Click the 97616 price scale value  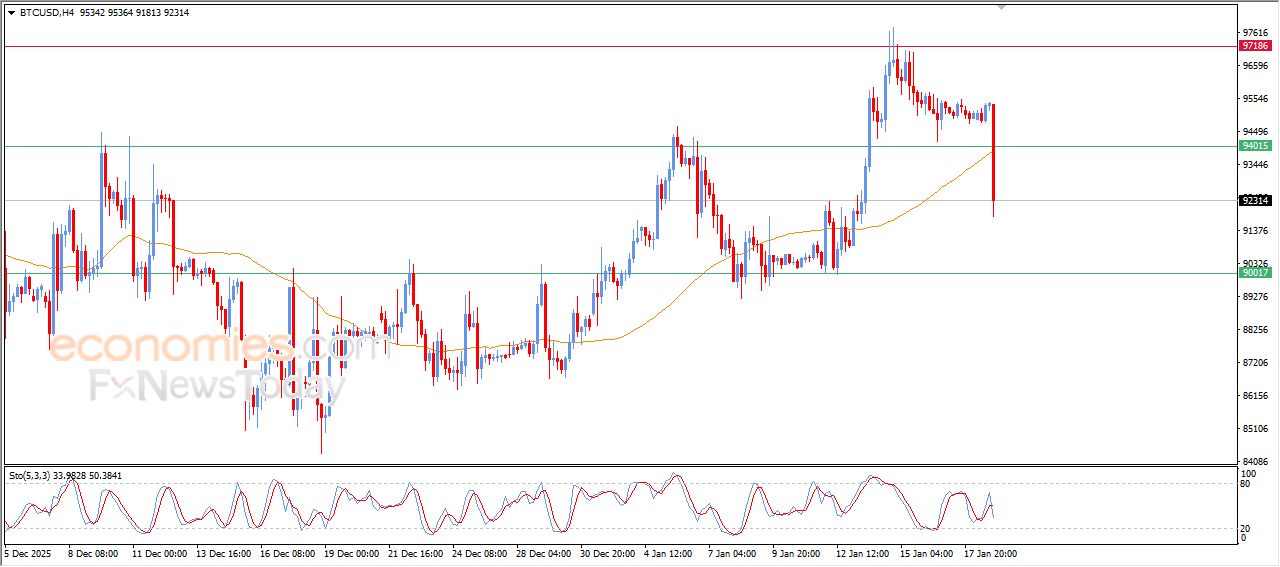[x=1254, y=32]
